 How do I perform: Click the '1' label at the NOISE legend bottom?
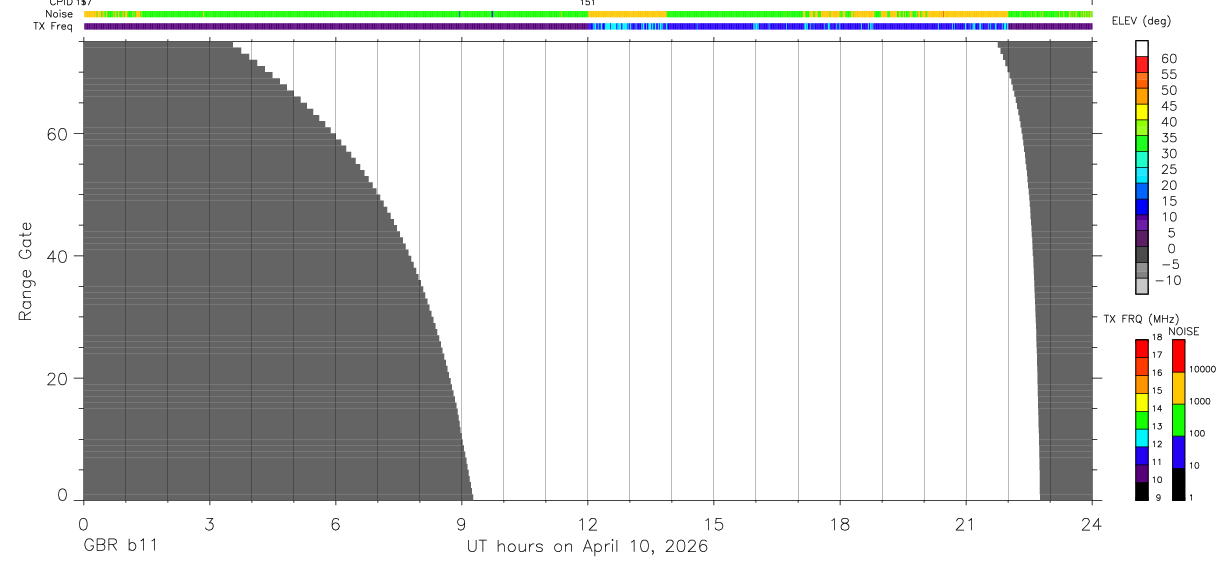[x=1190, y=497]
